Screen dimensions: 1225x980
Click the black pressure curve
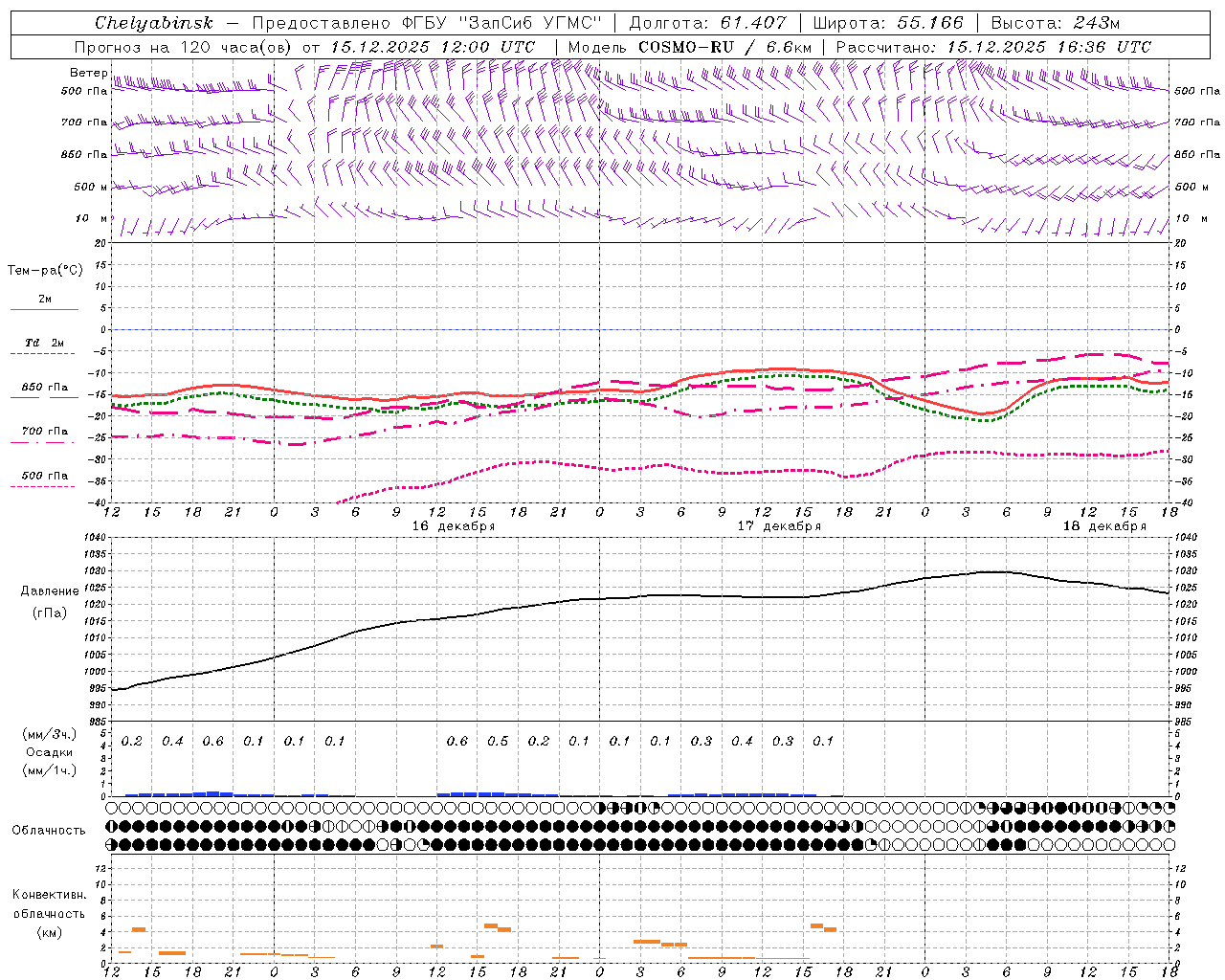(641, 596)
